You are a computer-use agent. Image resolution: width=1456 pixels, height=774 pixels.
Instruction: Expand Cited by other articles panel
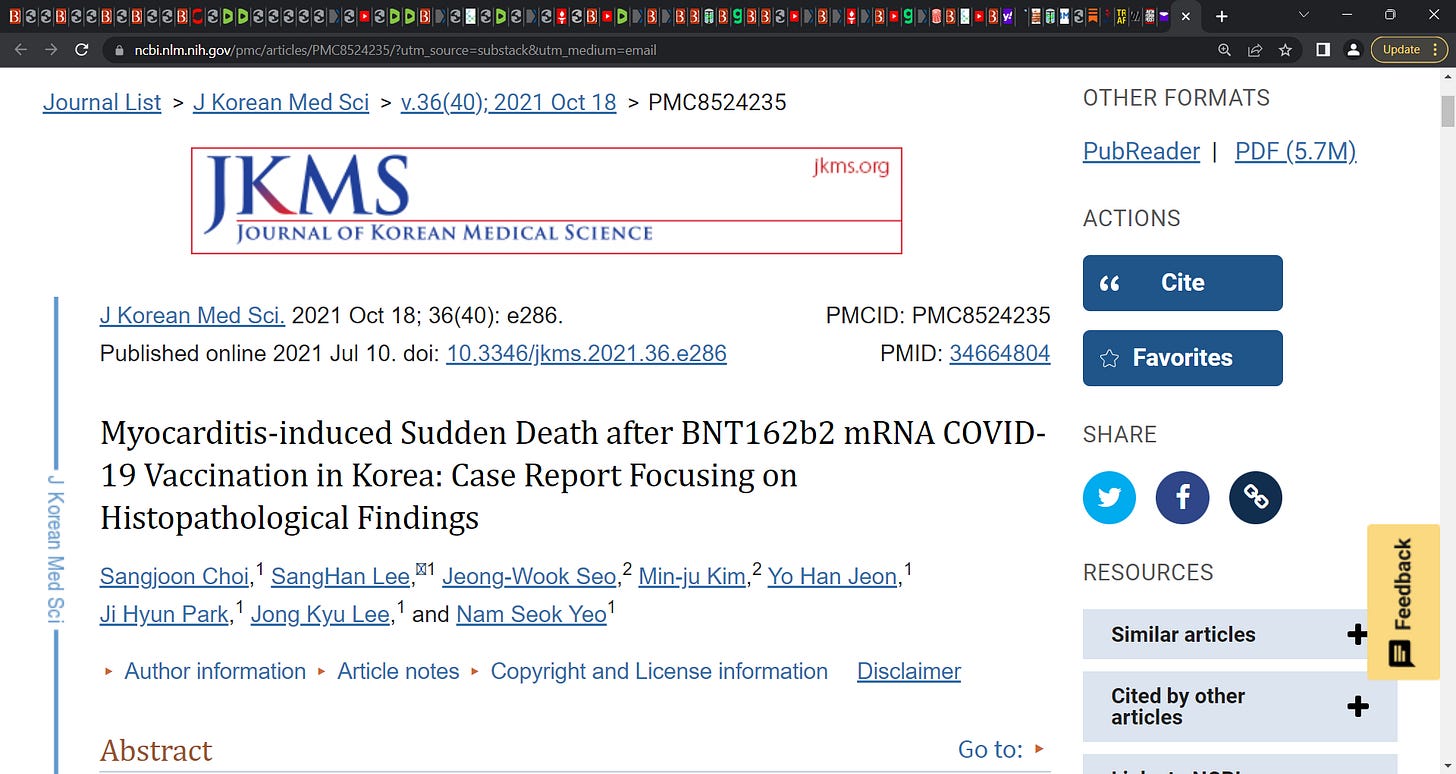pyautogui.click(x=1239, y=706)
